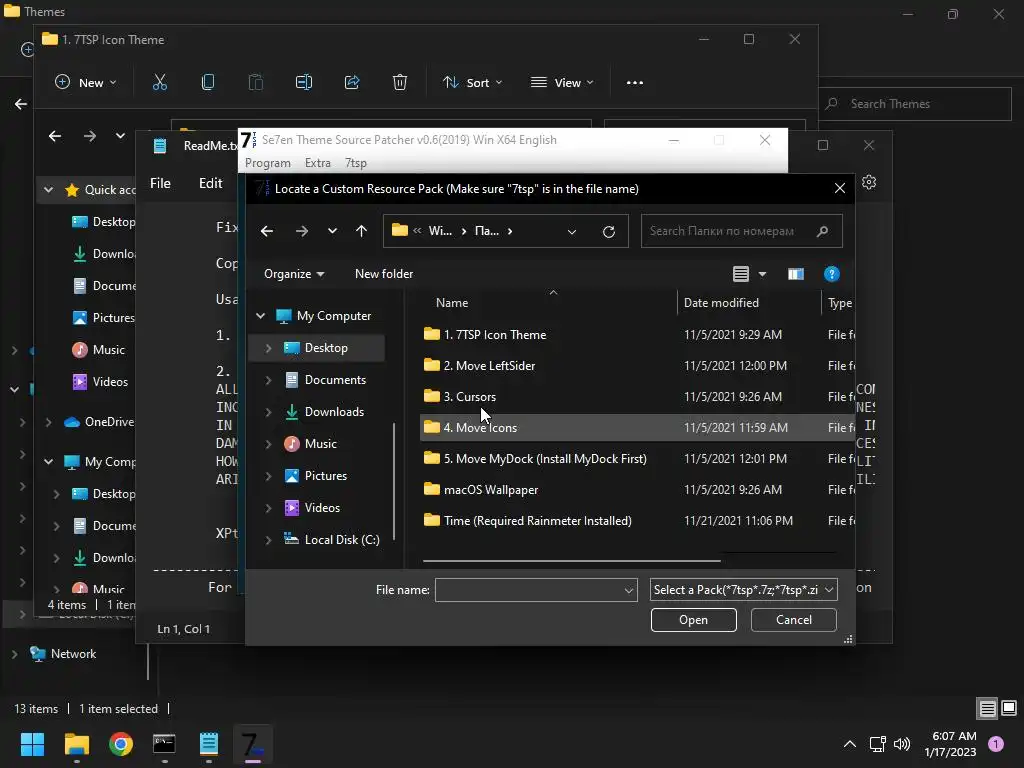Click the Share icon in Explorer toolbar
The height and width of the screenshot is (768, 1024).
(x=352, y=82)
